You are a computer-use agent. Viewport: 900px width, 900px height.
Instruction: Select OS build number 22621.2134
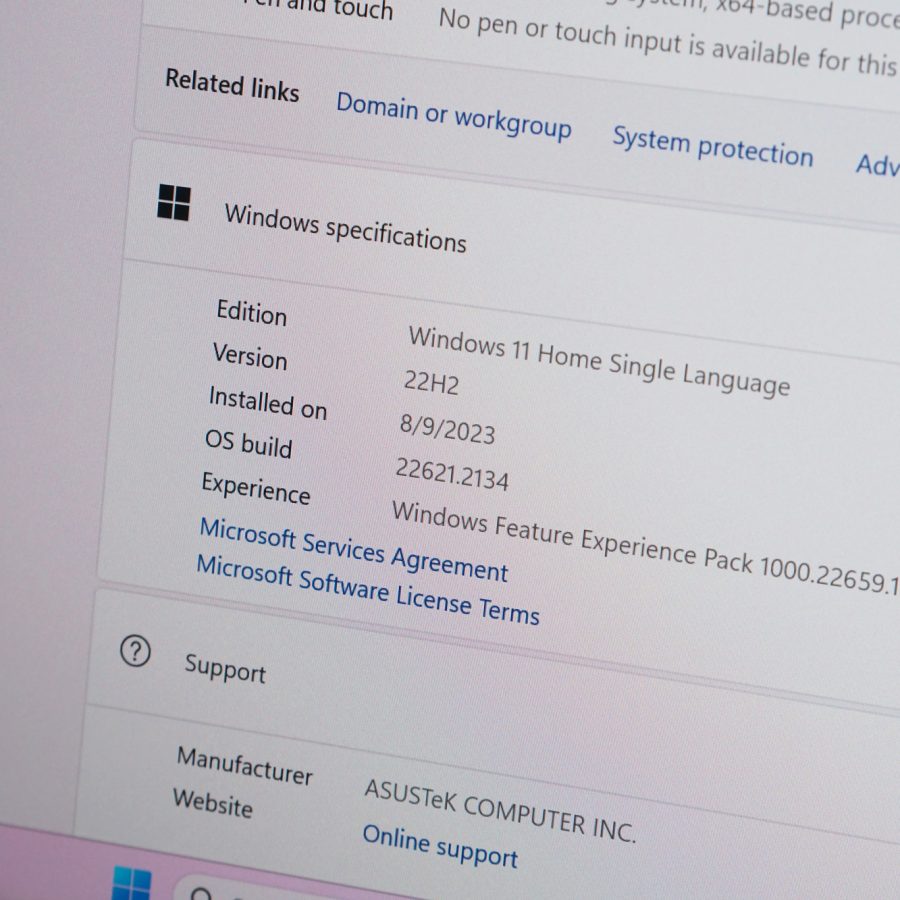point(452,474)
